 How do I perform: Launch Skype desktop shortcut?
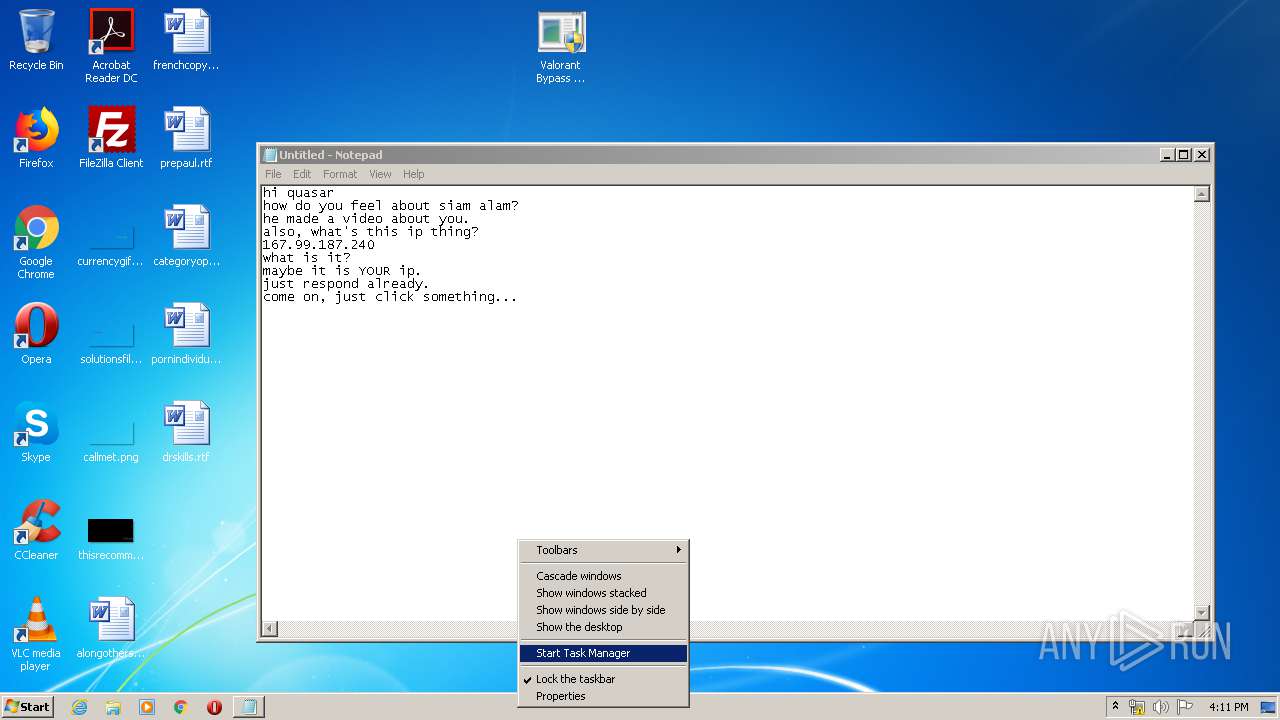36,432
